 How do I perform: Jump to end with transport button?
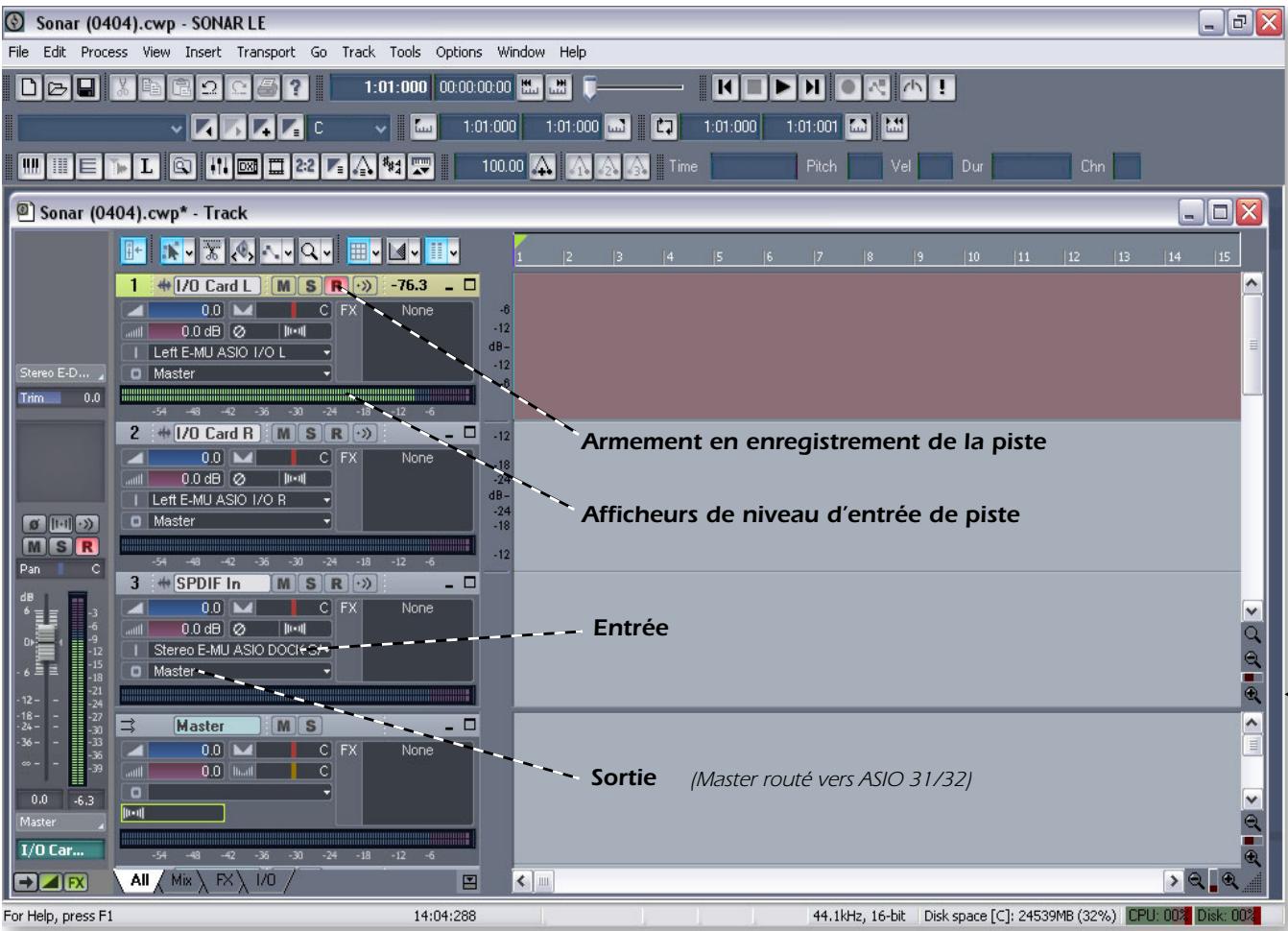pos(812,88)
